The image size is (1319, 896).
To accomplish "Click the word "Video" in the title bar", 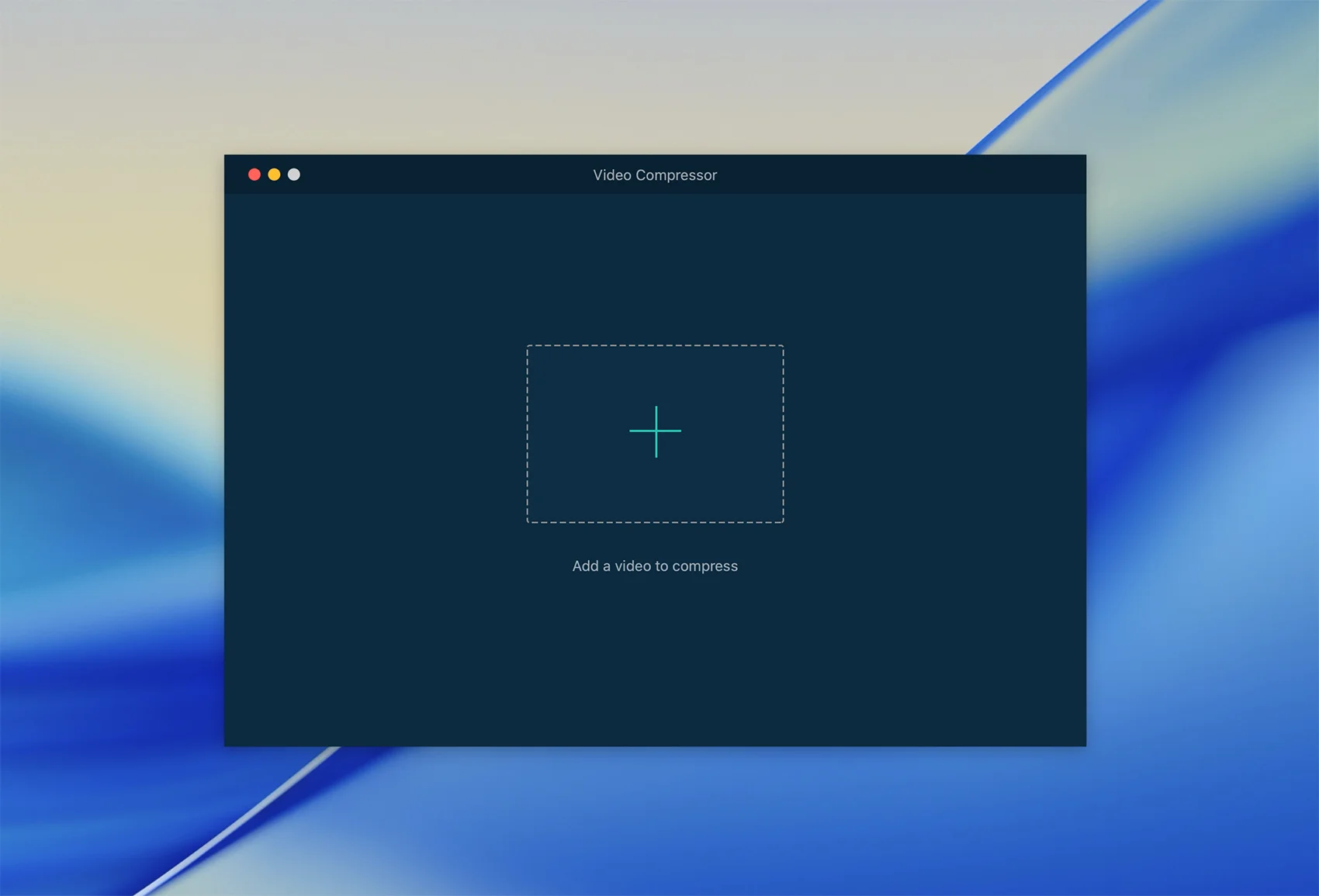I will (x=612, y=175).
